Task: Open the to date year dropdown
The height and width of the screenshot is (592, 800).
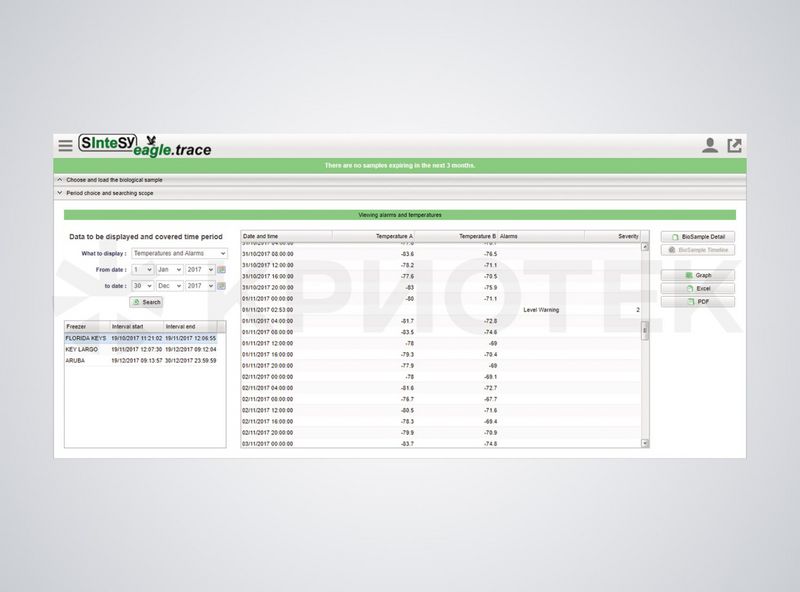Action: click(201, 286)
